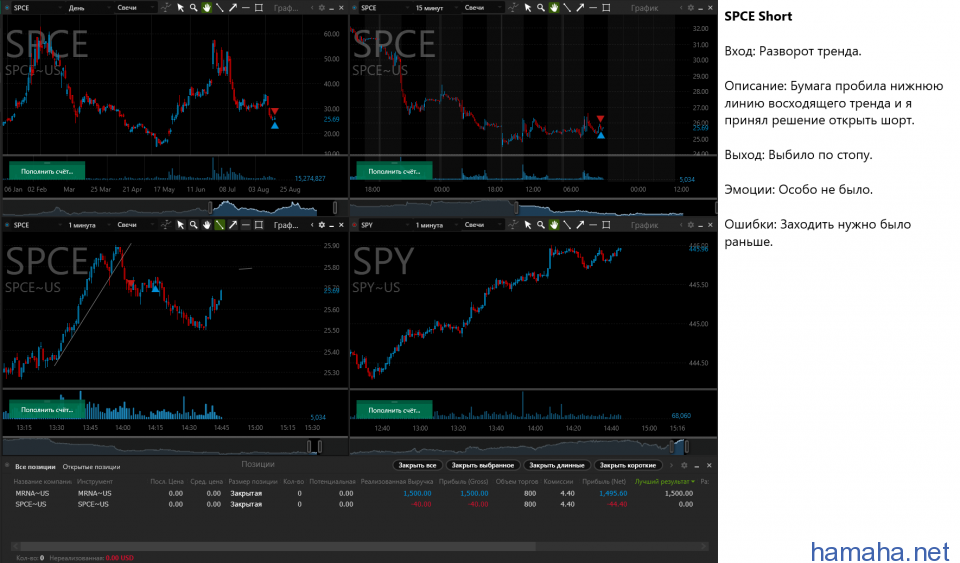
Task: Toggle hand pan tool in SPY chart
Action: click(553, 225)
